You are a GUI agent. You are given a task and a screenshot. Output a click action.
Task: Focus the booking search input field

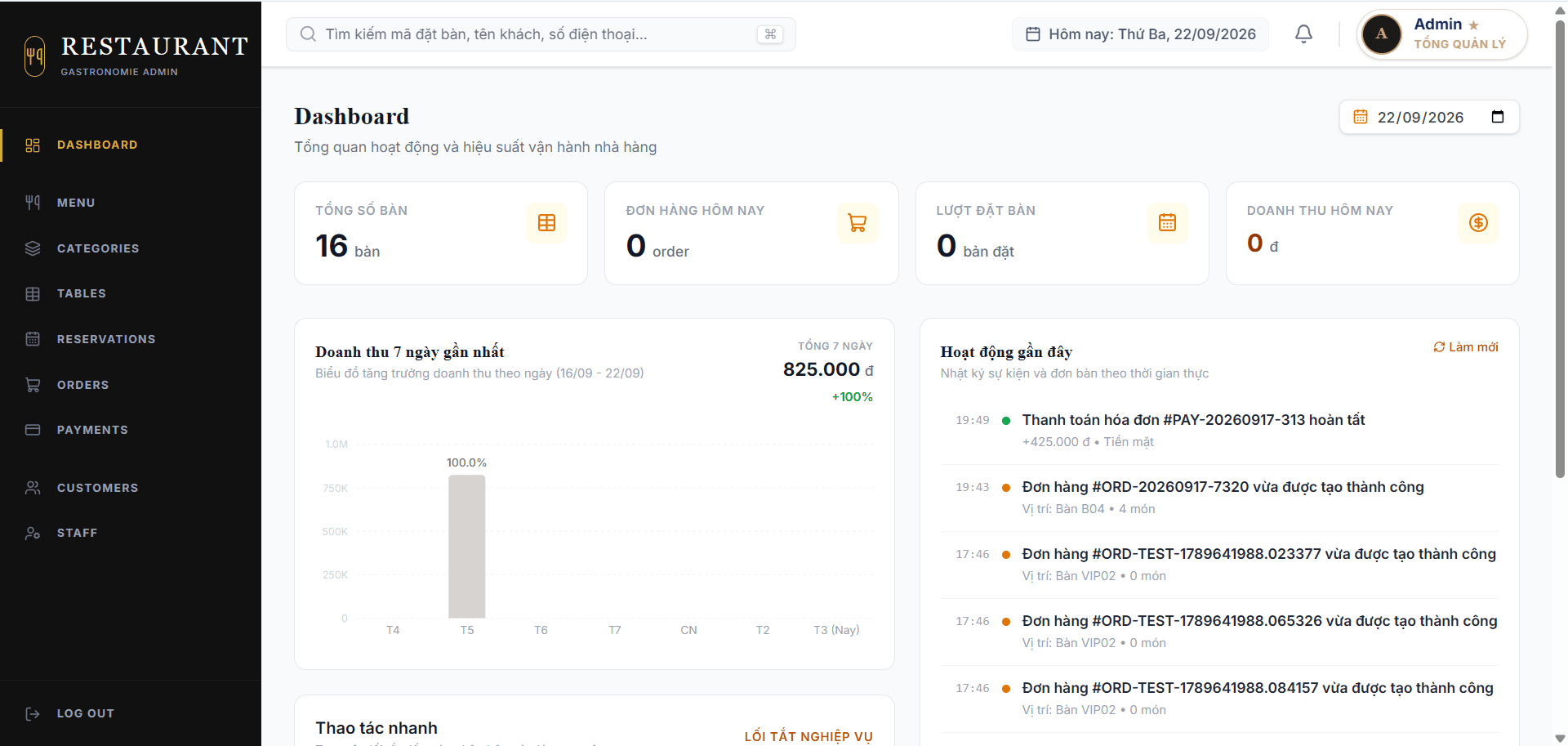coord(541,34)
